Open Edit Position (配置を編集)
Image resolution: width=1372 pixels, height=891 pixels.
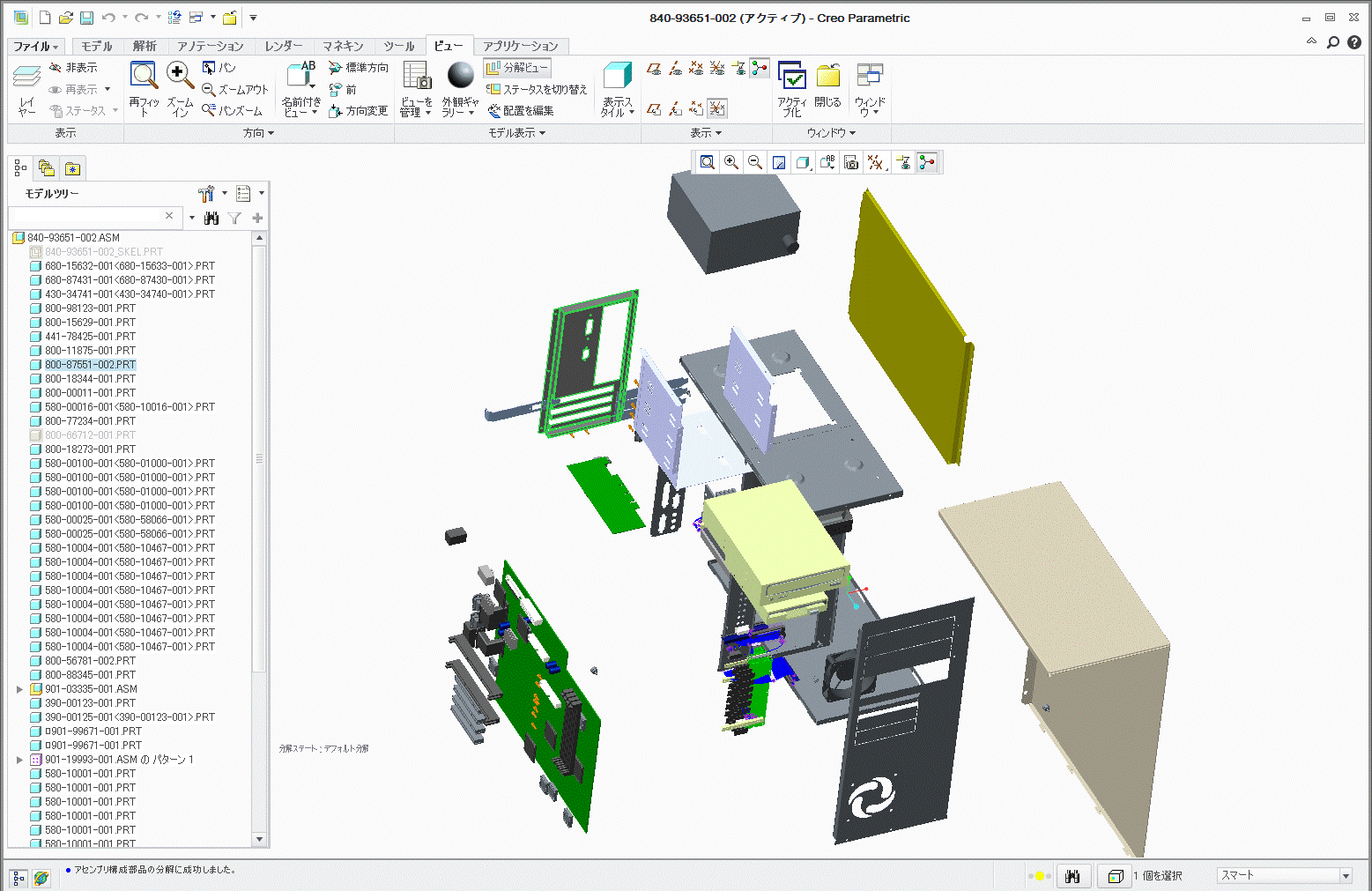point(520,111)
